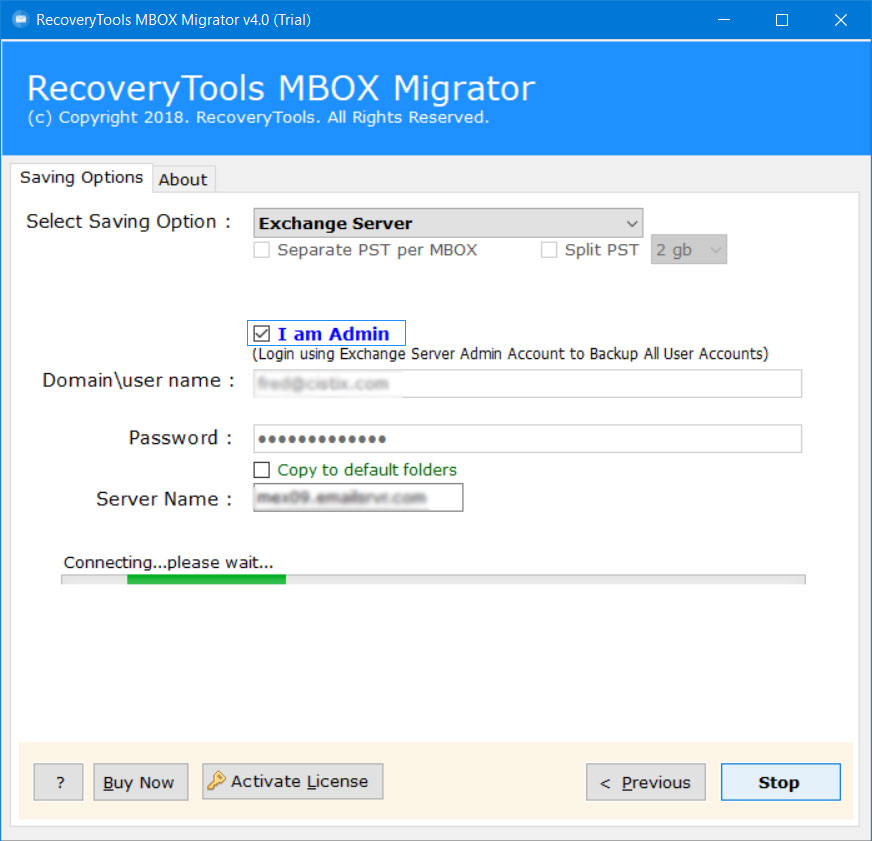Open the About tab
Viewport: 872px width, 841px height.
(183, 180)
